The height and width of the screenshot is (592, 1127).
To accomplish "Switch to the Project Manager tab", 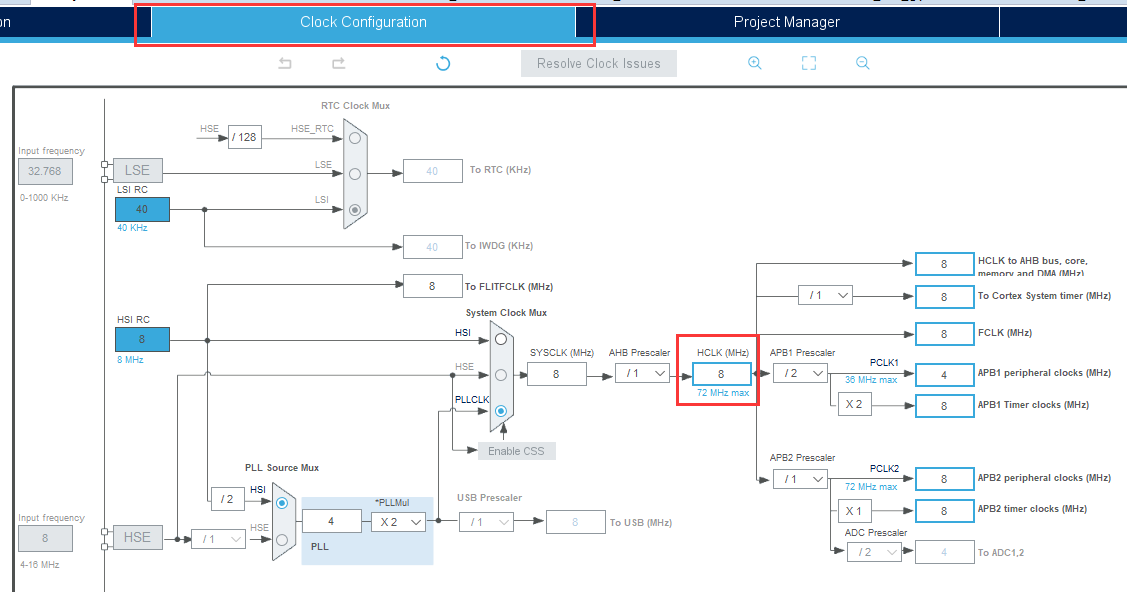I will click(787, 22).
